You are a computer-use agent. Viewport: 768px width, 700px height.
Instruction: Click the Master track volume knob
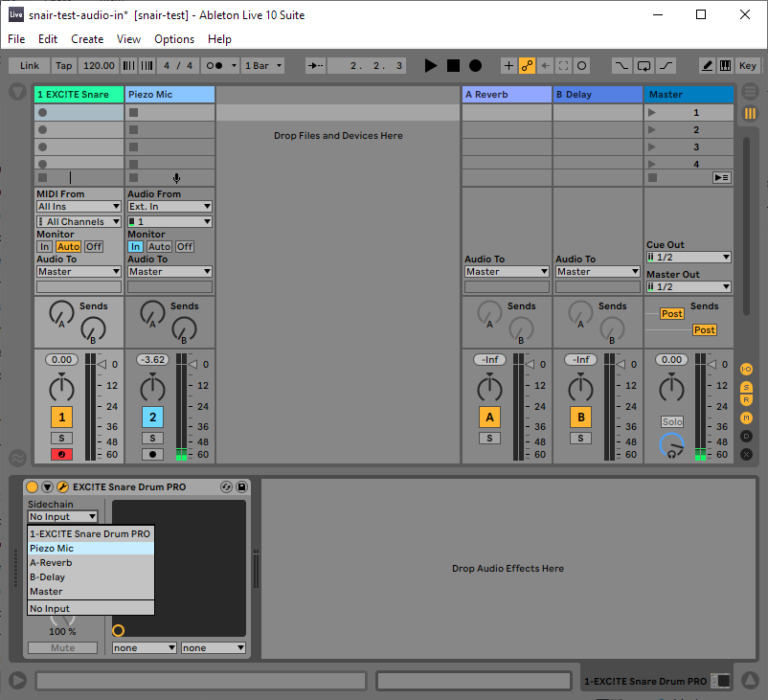coord(672,387)
